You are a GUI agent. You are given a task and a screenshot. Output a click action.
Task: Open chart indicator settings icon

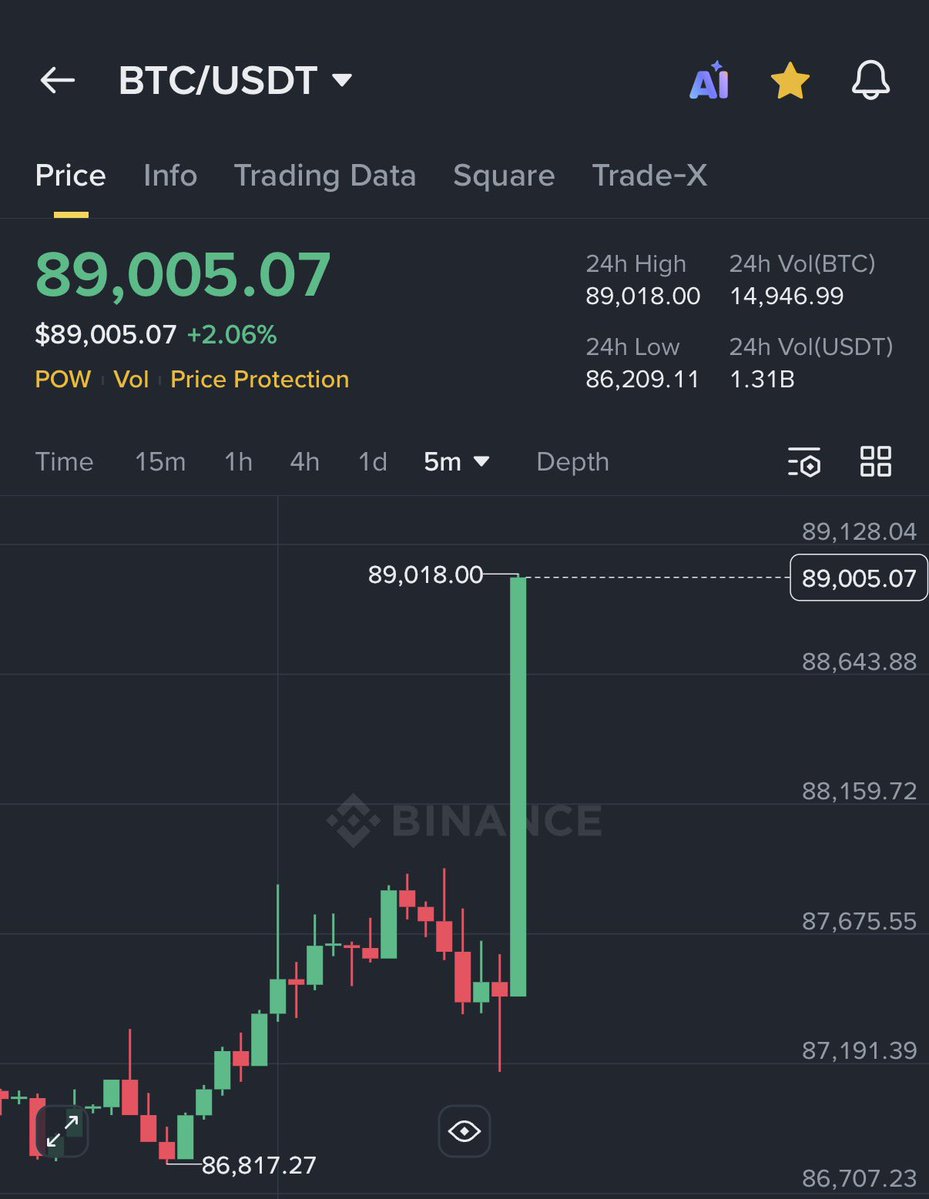(x=804, y=462)
